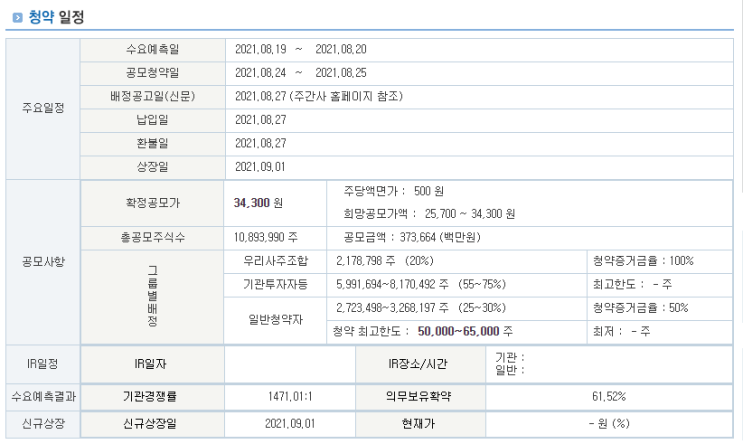The width and height of the screenshot is (743, 444).
Task: Click the confirmed price 34,300 원
Action: (x=258, y=203)
